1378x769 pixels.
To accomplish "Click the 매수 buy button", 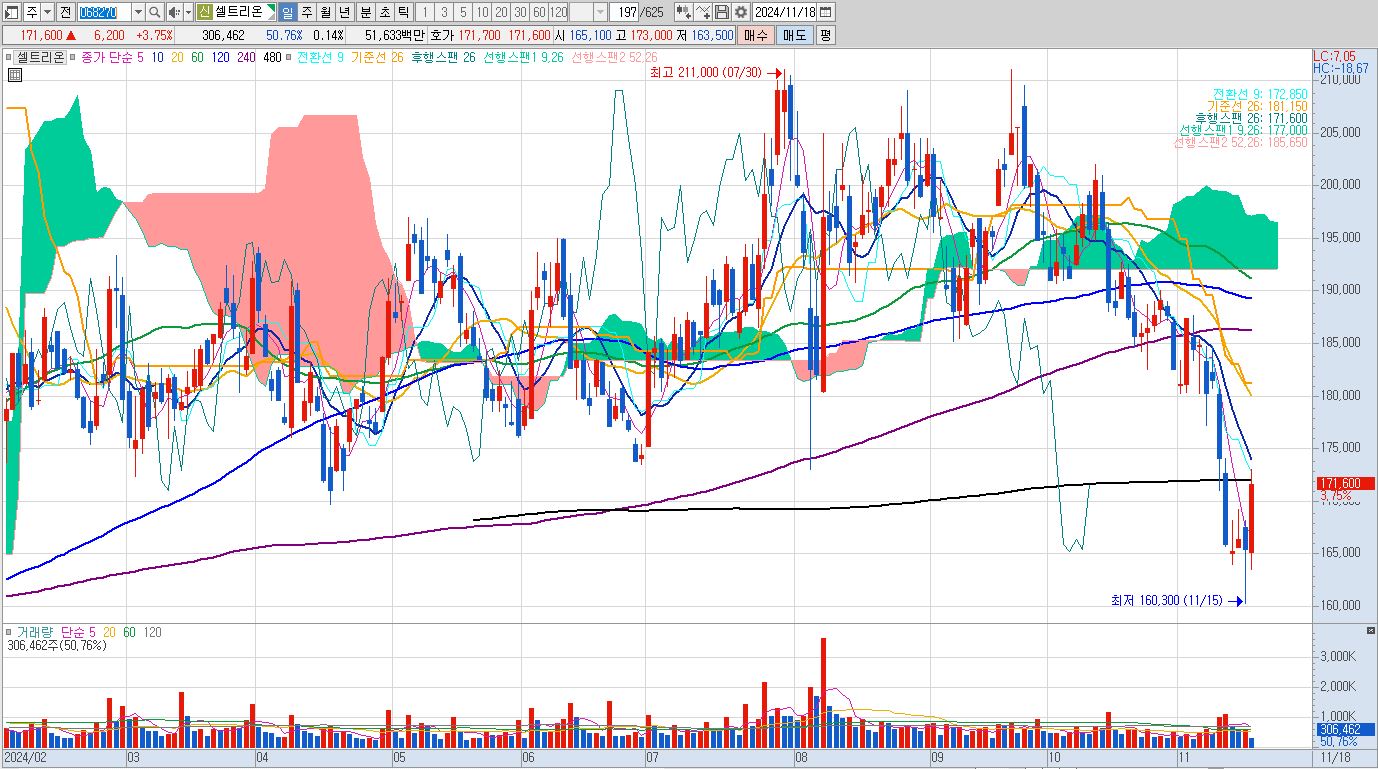I will point(756,35).
